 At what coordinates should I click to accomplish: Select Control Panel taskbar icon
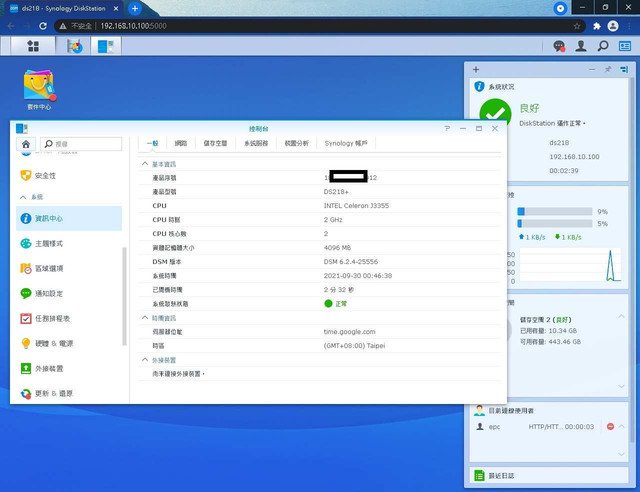click(x=106, y=46)
